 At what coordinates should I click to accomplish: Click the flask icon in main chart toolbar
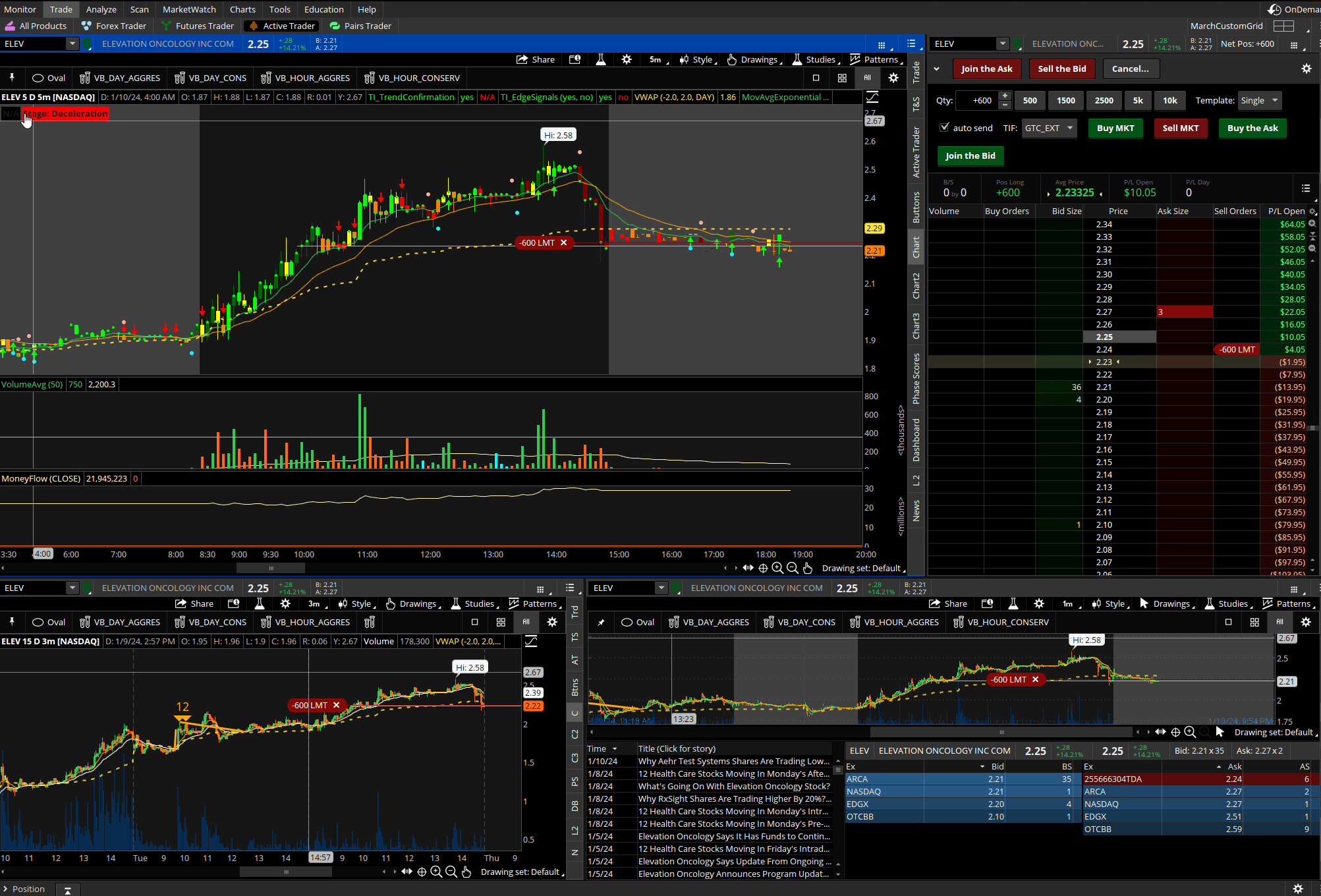[600, 59]
